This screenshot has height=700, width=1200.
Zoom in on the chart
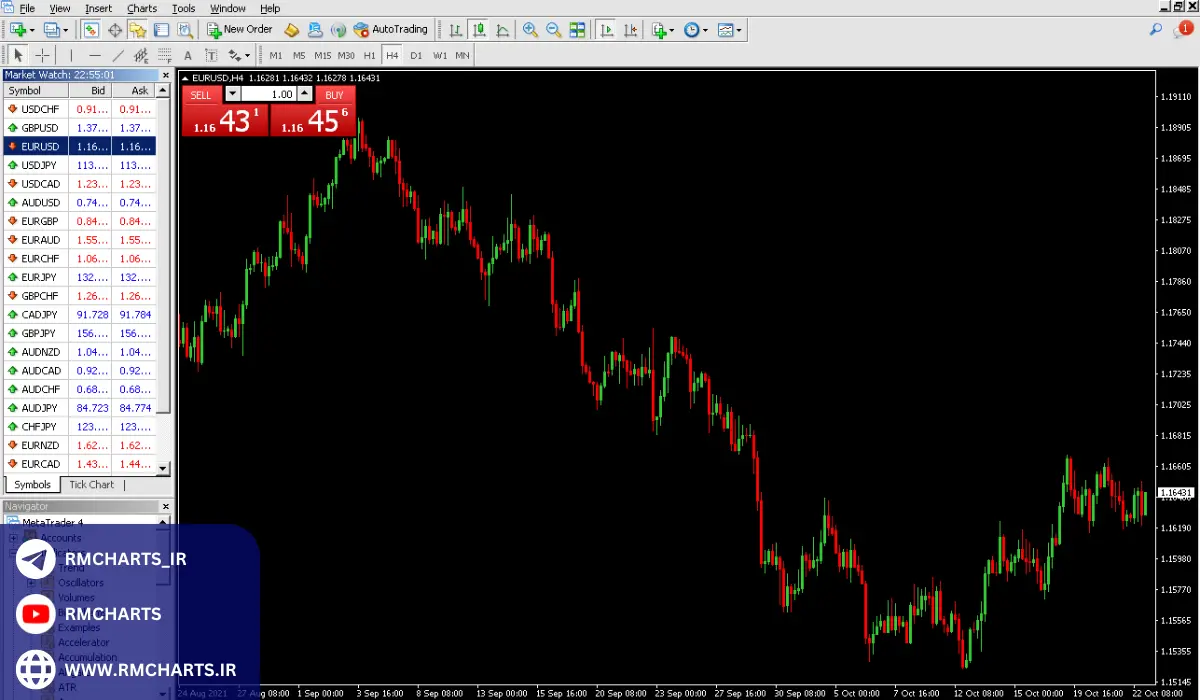pos(530,30)
